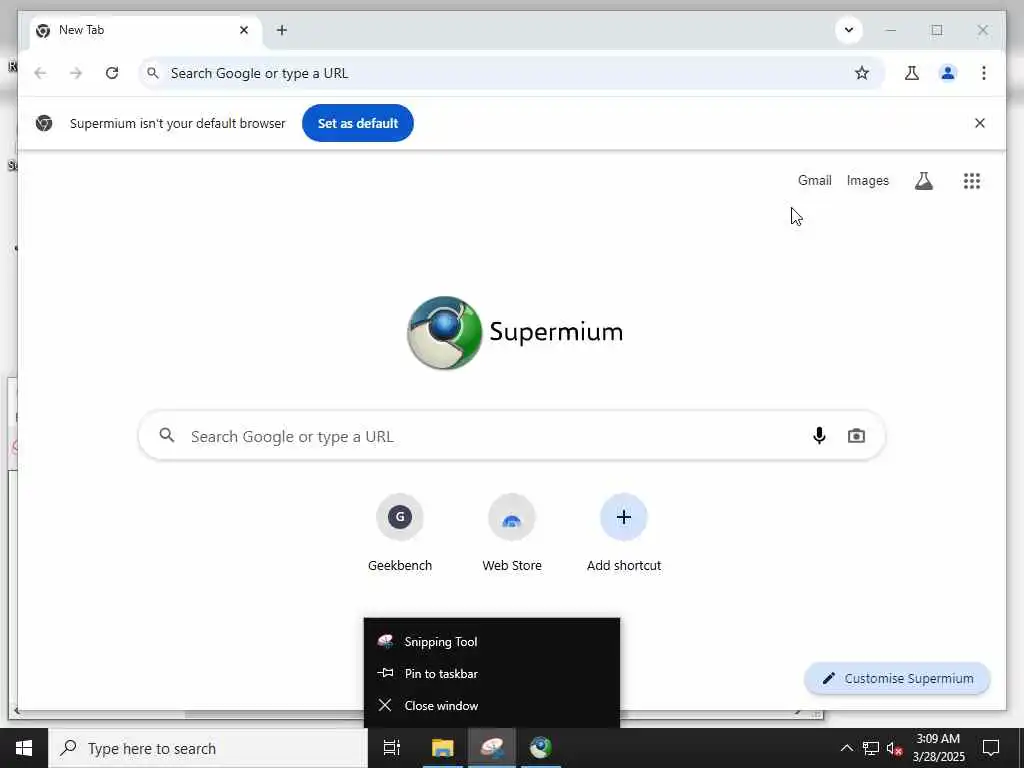Search by image with camera icon

point(856,436)
